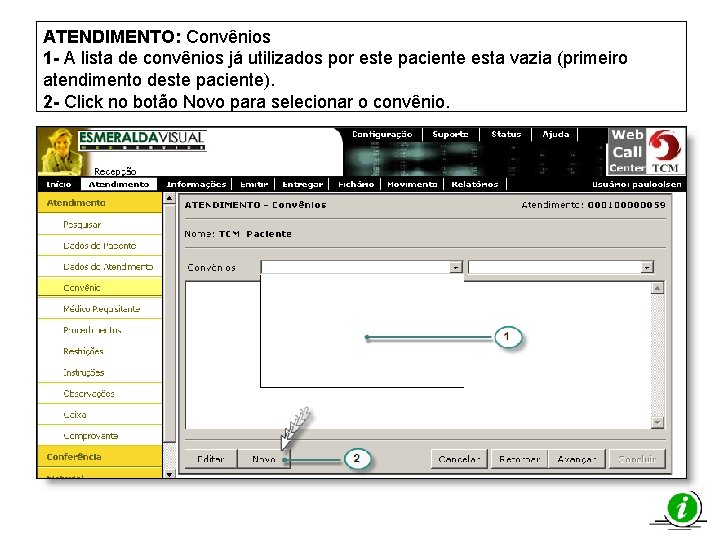Open the Web Call Center panel

coord(627,151)
